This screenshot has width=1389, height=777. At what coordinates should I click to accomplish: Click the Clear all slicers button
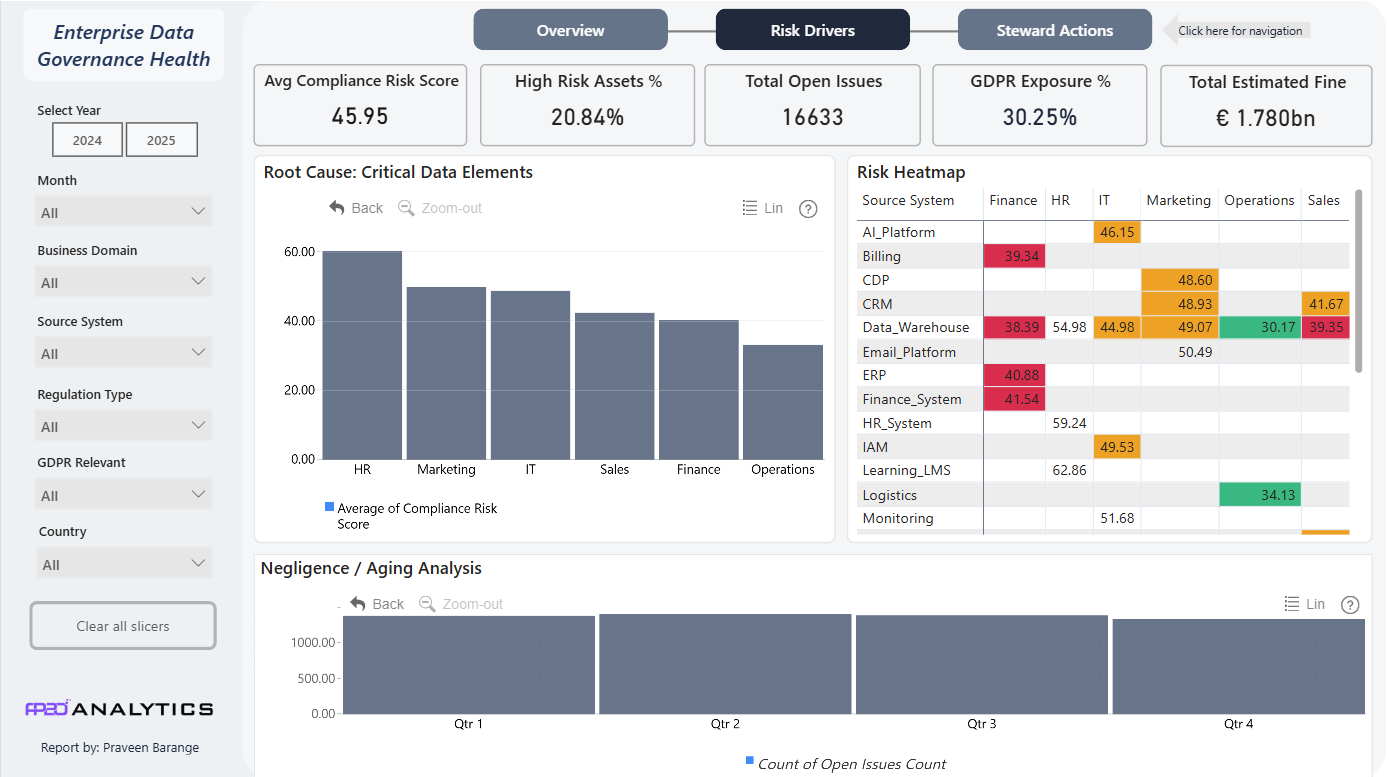coord(123,626)
